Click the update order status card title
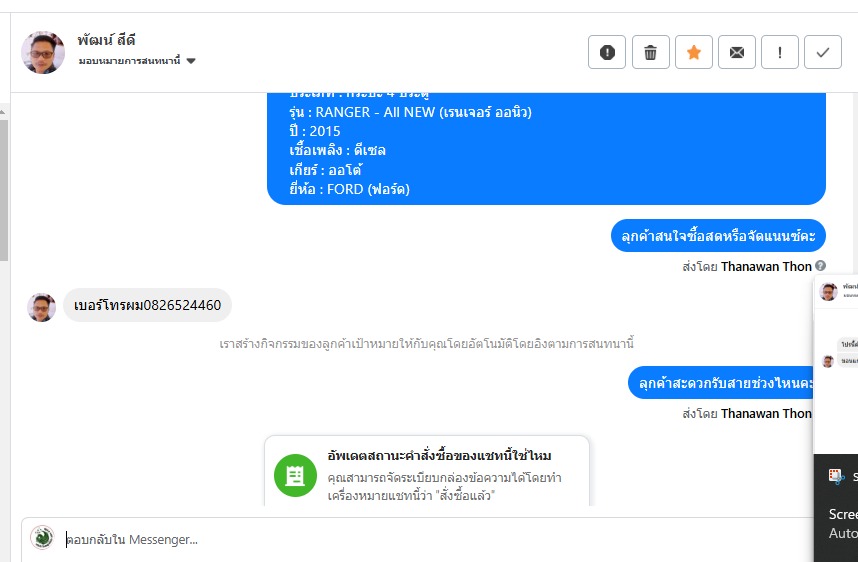This screenshot has height=562, width=858. pos(439,455)
